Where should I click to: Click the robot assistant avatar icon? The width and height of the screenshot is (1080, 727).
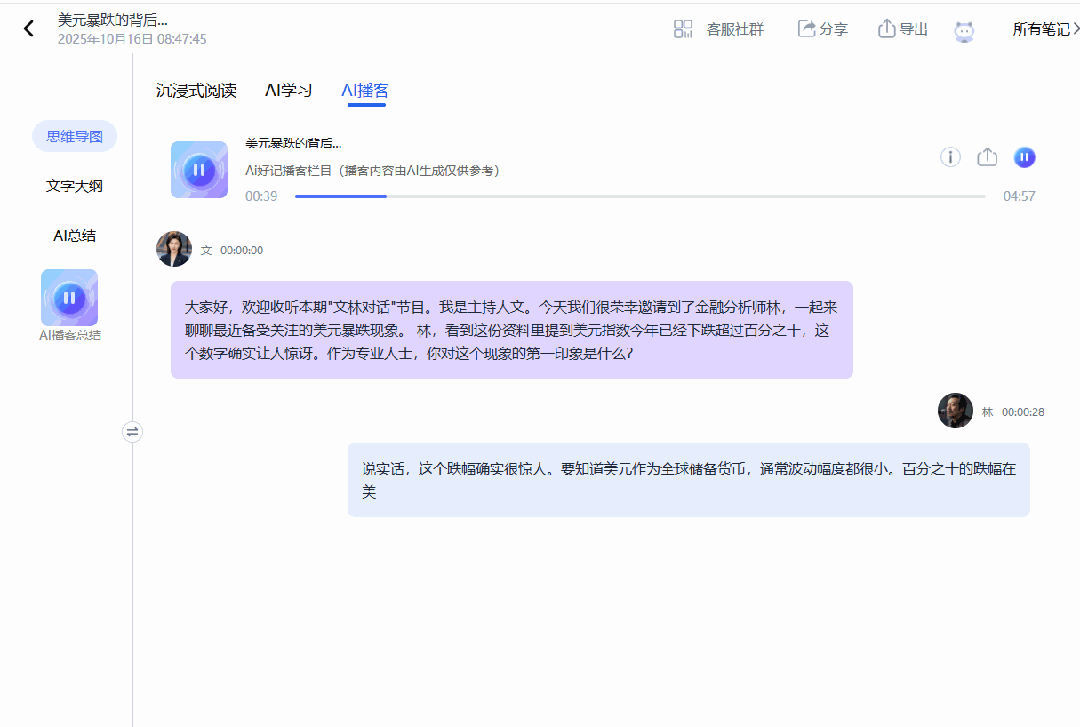[964, 30]
